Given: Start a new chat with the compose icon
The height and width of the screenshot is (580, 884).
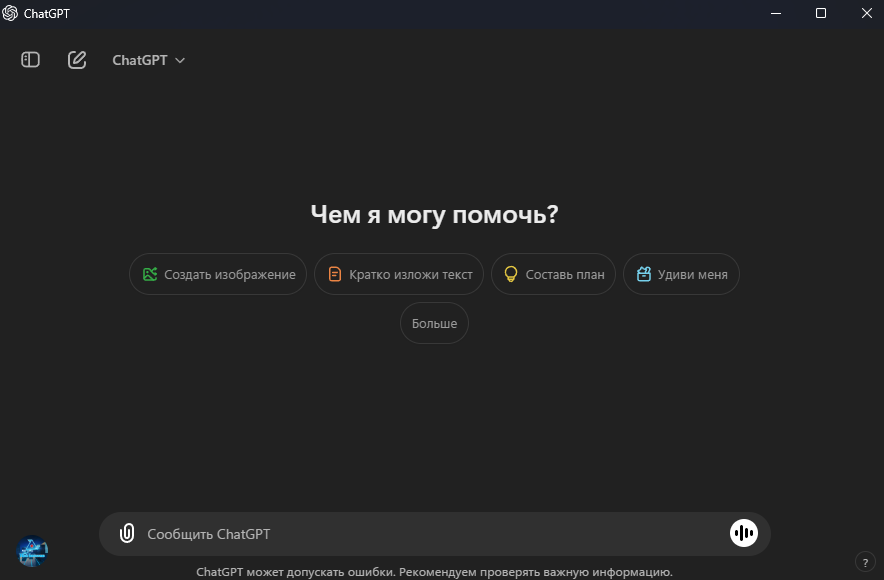Looking at the screenshot, I should pyautogui.click(x=77, y=60).
